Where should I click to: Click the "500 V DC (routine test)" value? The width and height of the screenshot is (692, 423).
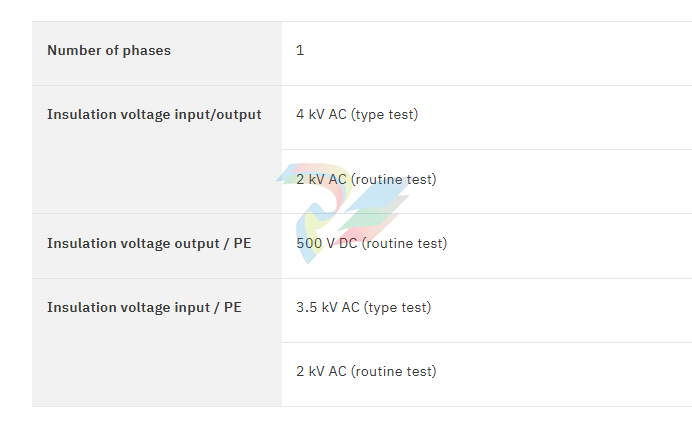[372, 243]
